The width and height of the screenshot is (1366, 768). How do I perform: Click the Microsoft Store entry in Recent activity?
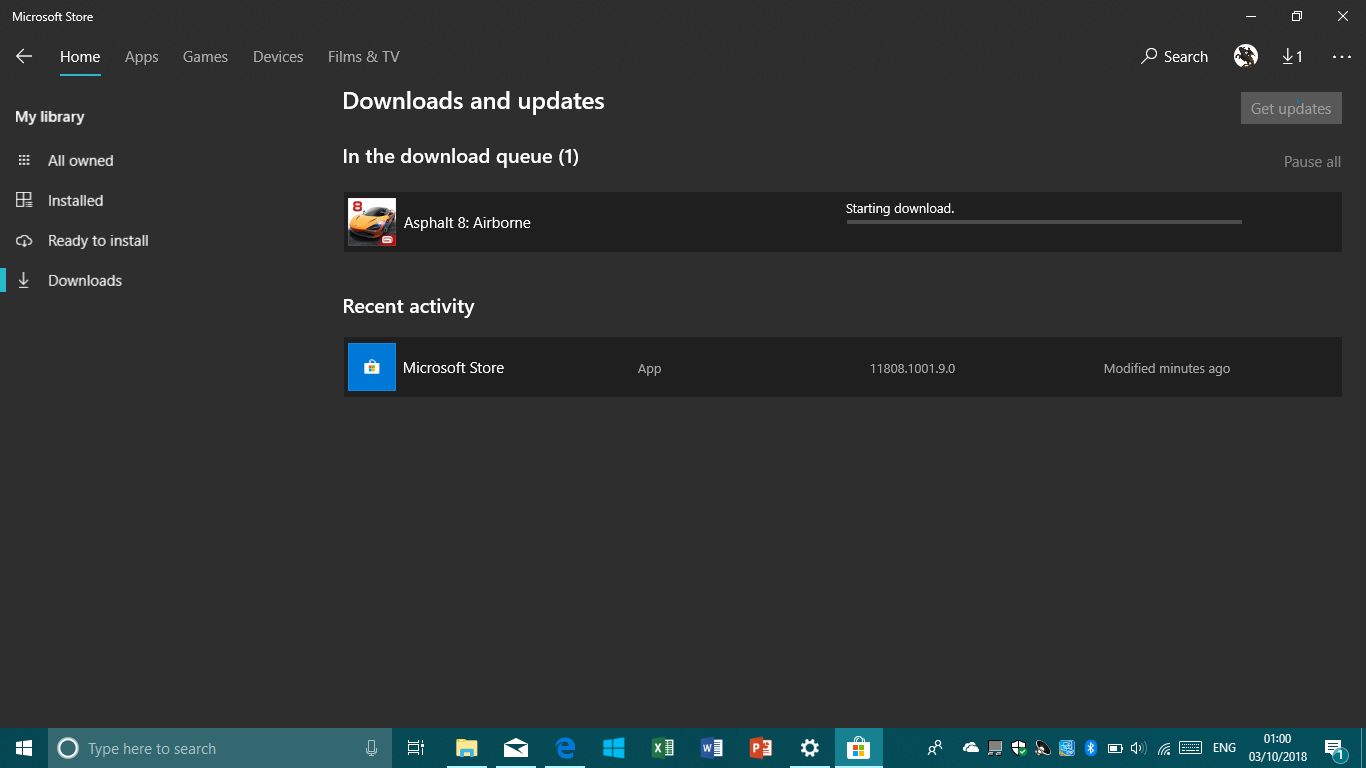pyautogui.click(x=842, y=367)
